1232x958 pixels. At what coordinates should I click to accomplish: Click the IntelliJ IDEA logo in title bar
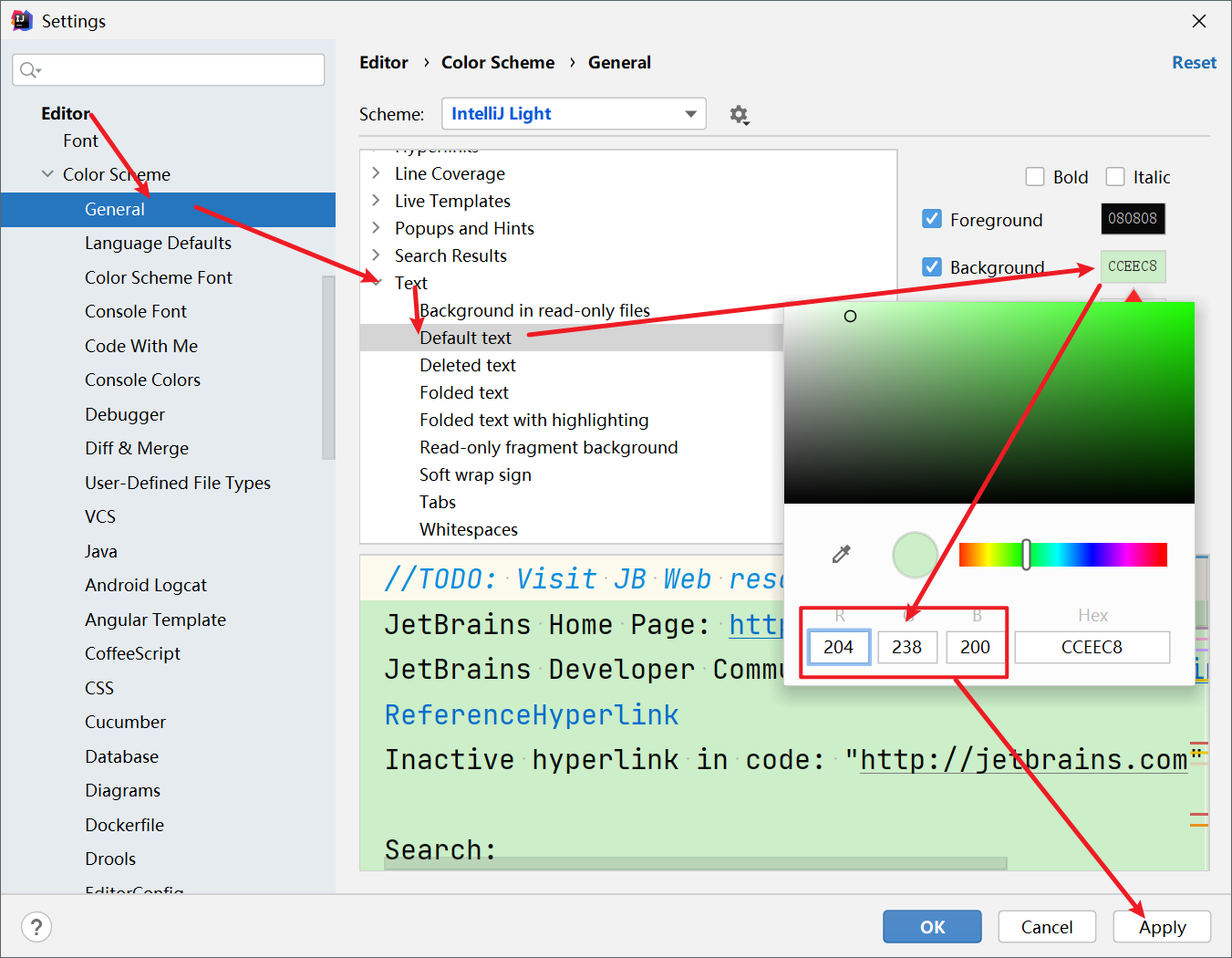coord(22,20)
